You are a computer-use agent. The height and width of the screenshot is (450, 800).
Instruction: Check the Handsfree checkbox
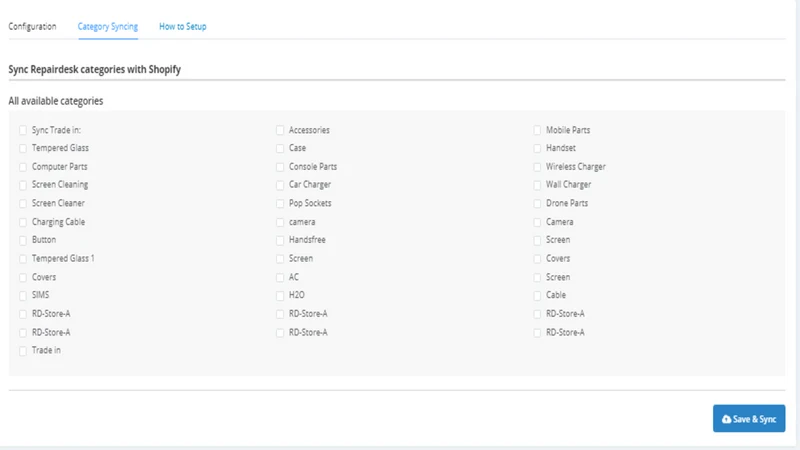click(280, 240)
